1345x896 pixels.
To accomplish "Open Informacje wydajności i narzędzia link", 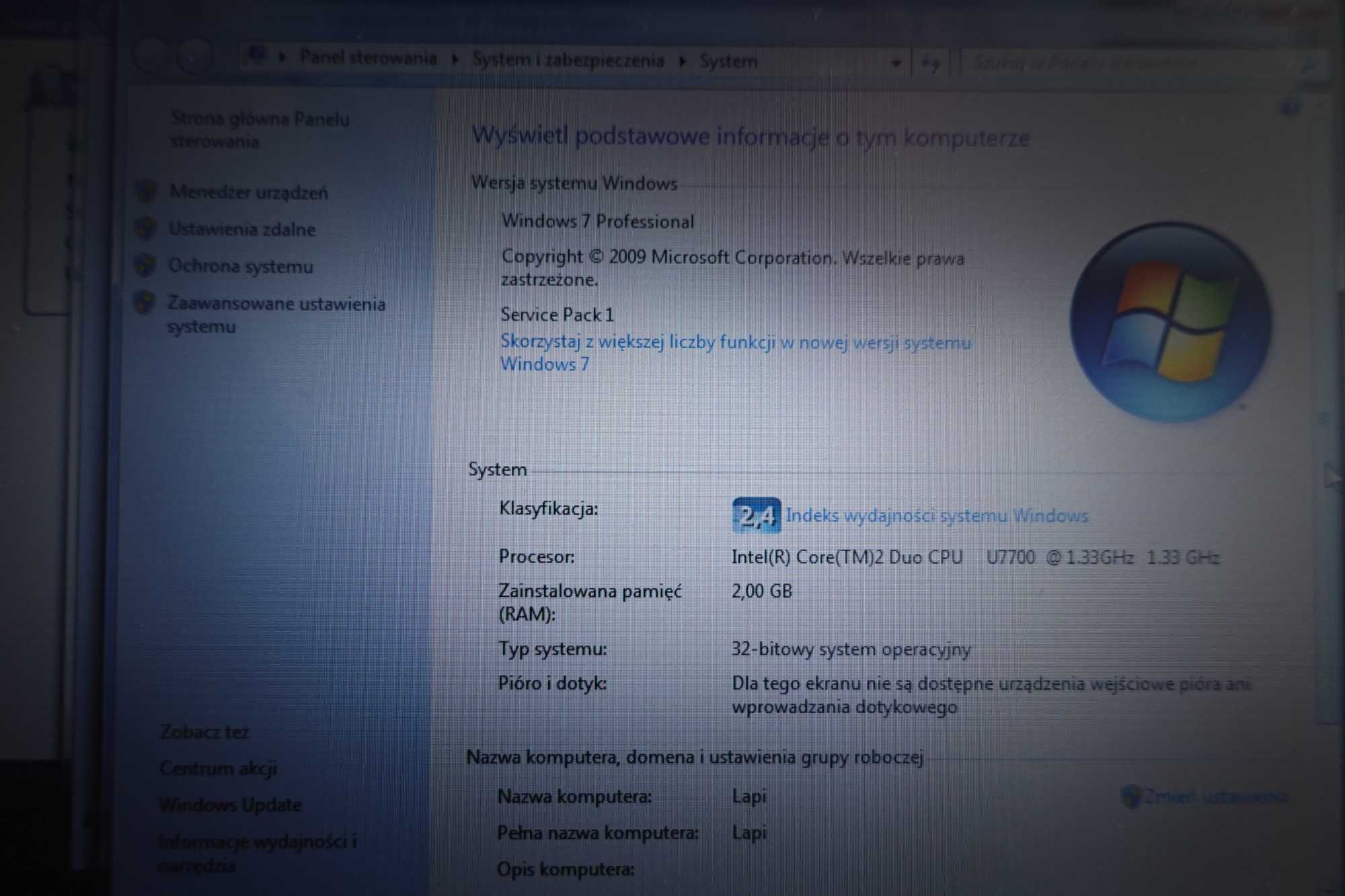I will 258,853.
